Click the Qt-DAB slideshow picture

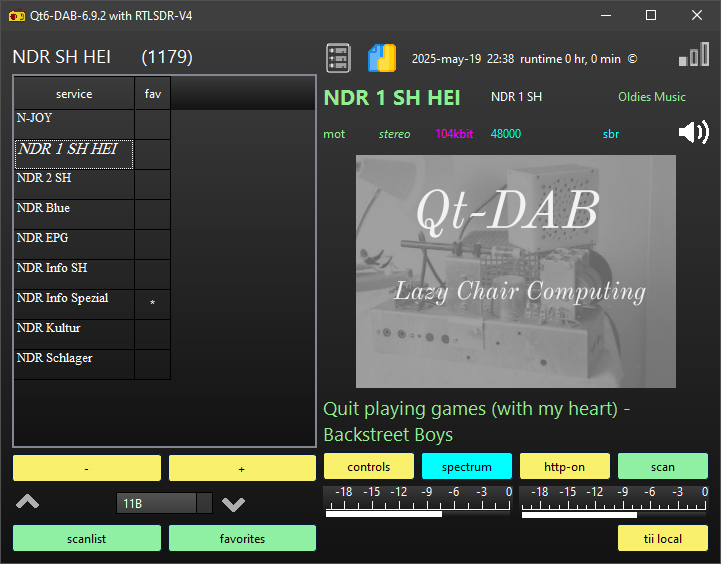(x=515, y=271)
